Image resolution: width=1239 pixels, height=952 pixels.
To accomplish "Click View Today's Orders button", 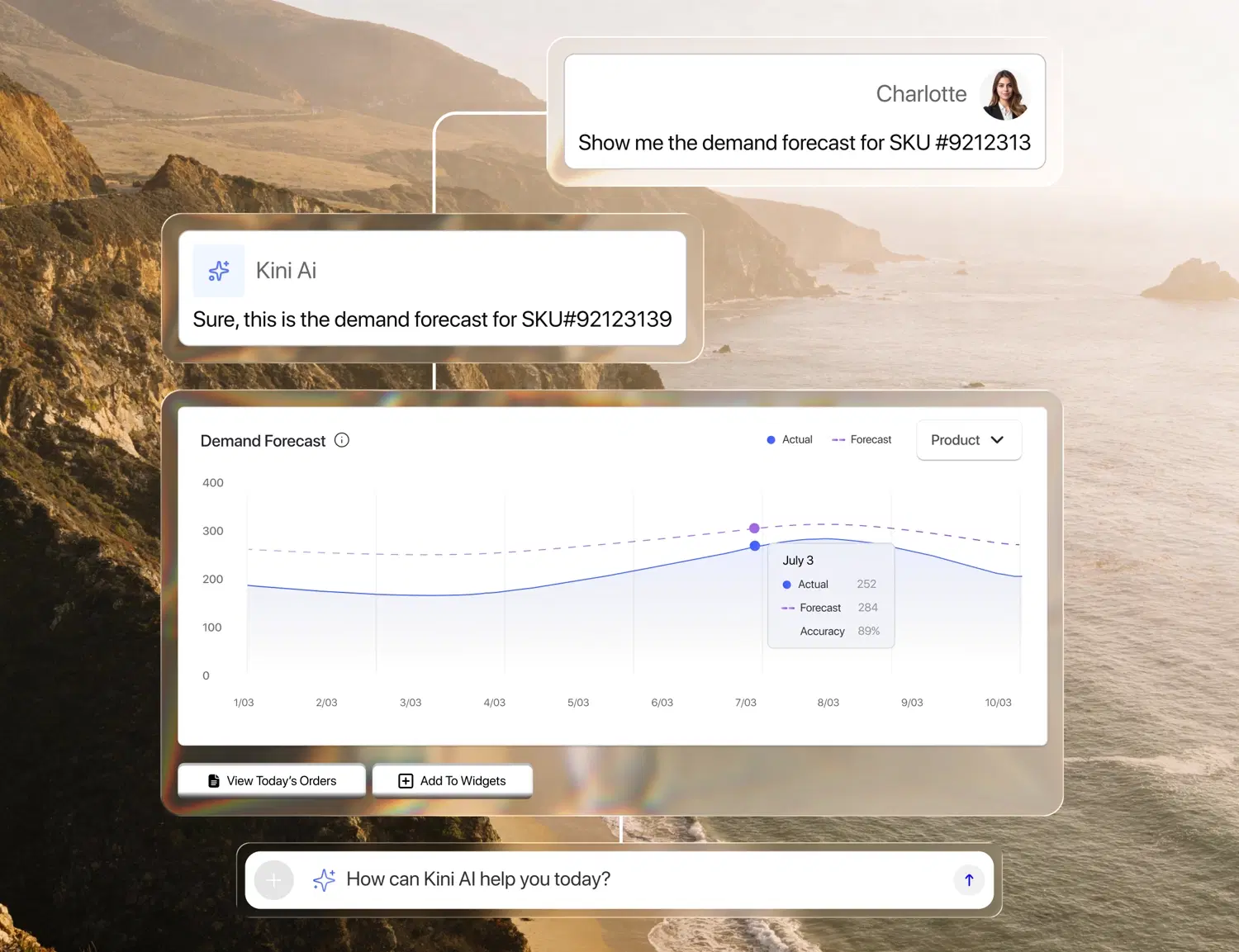I will tap(272, 780).
